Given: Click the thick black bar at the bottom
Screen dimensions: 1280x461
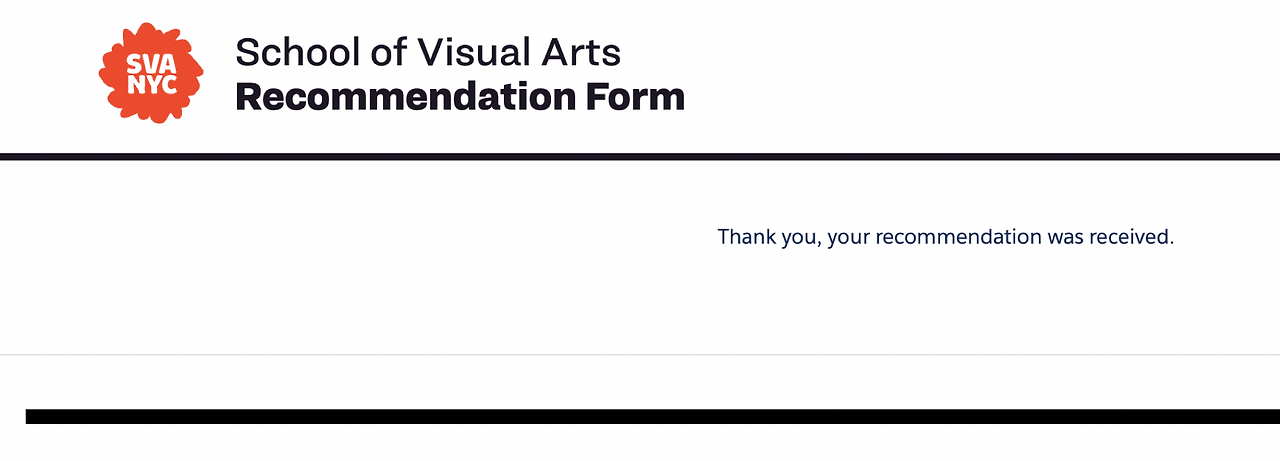Looking at the screenshot, I should click(x=652, y=416).
